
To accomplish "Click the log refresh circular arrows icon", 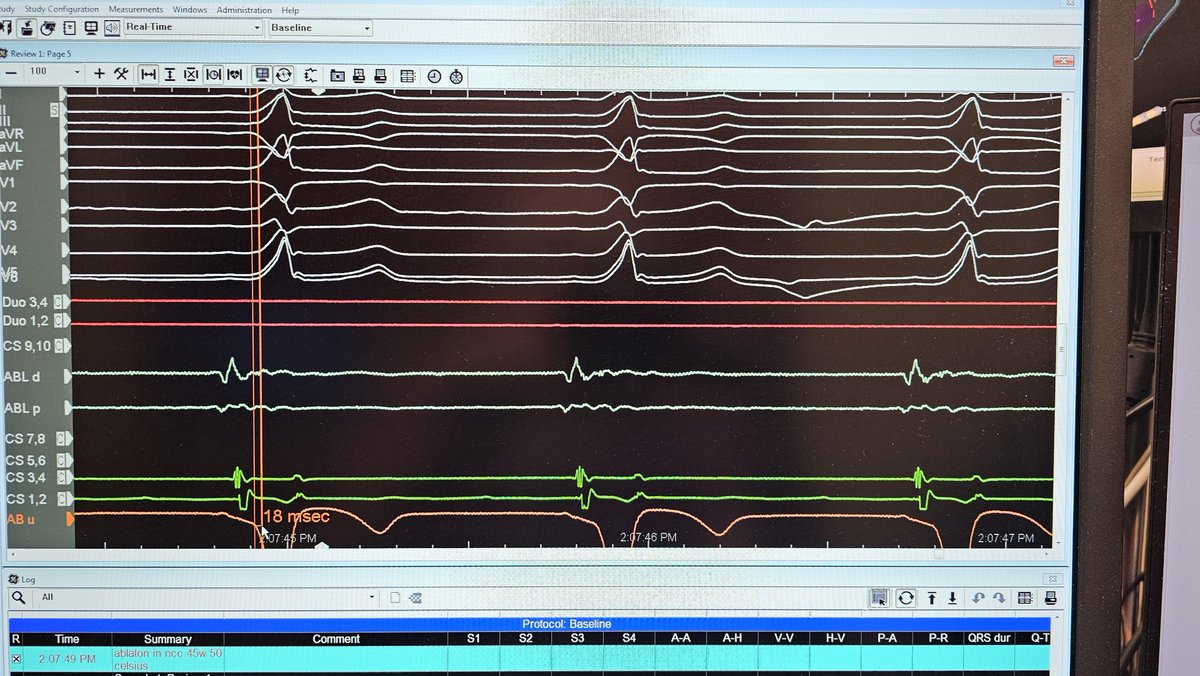I will [x=906, y=598].
